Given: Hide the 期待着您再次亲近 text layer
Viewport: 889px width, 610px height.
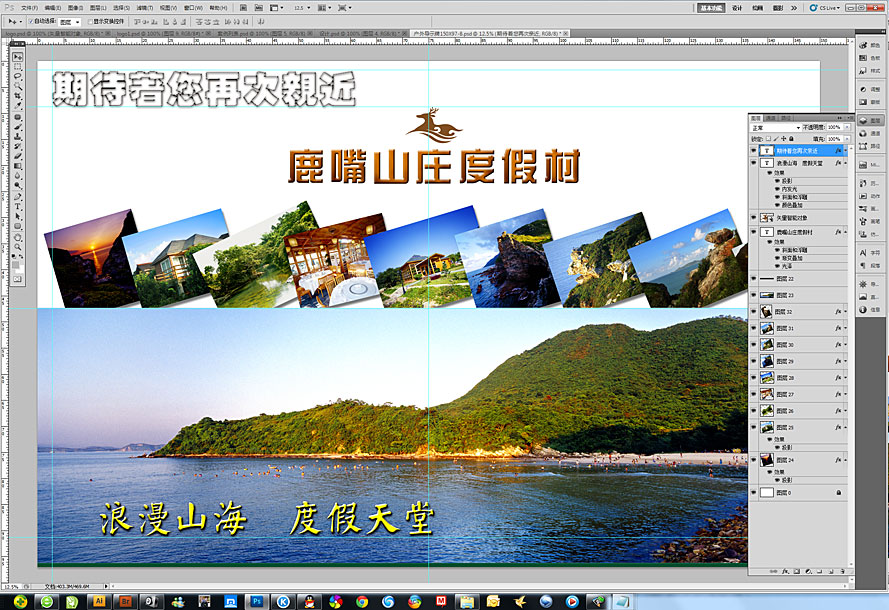Looking at the screenshot, I should tap(753, 150).
